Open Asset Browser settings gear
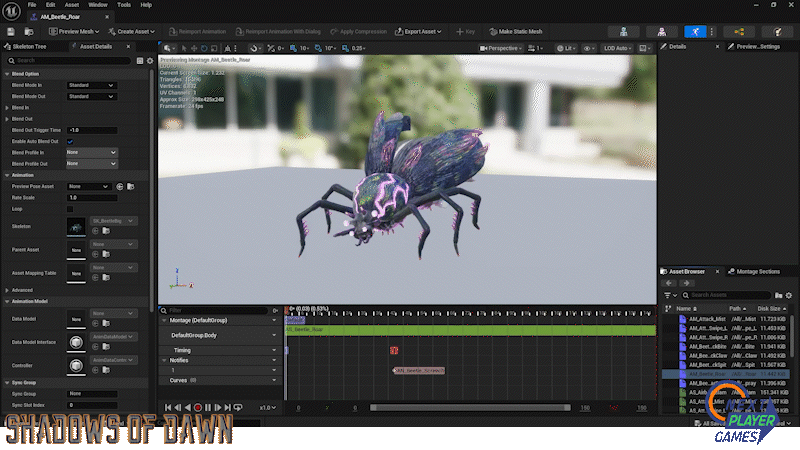The image size is (800, 450). coord(789,295)
